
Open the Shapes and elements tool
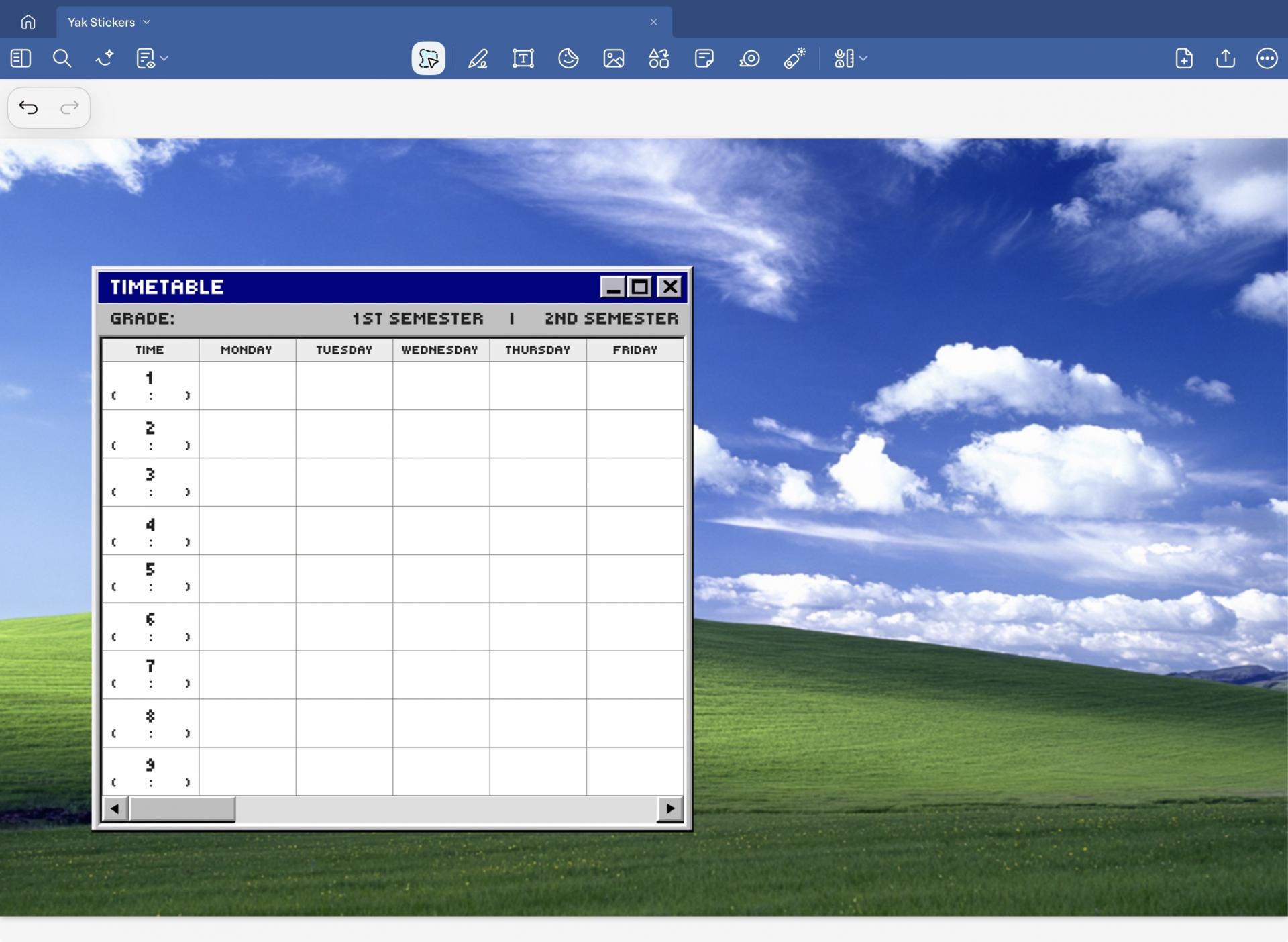(659, 58)
